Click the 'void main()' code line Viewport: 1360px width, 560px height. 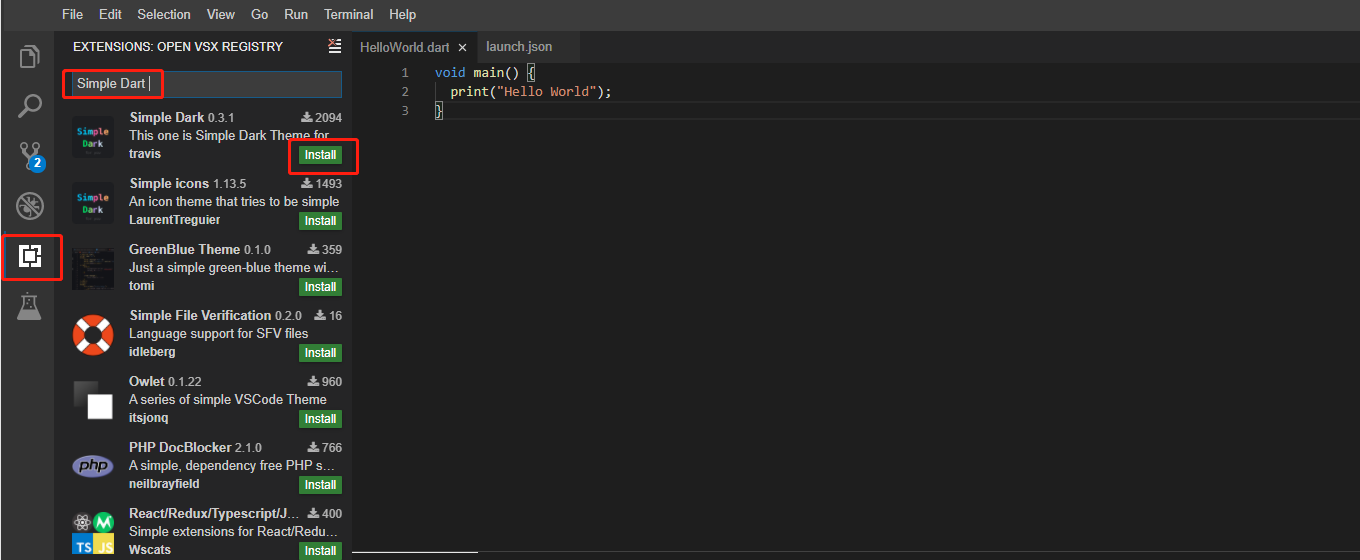coord(486,73)
